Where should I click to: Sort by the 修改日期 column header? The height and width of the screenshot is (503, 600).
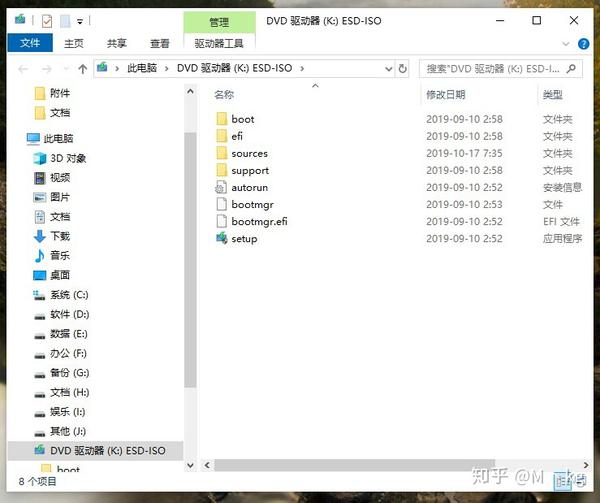446,94
